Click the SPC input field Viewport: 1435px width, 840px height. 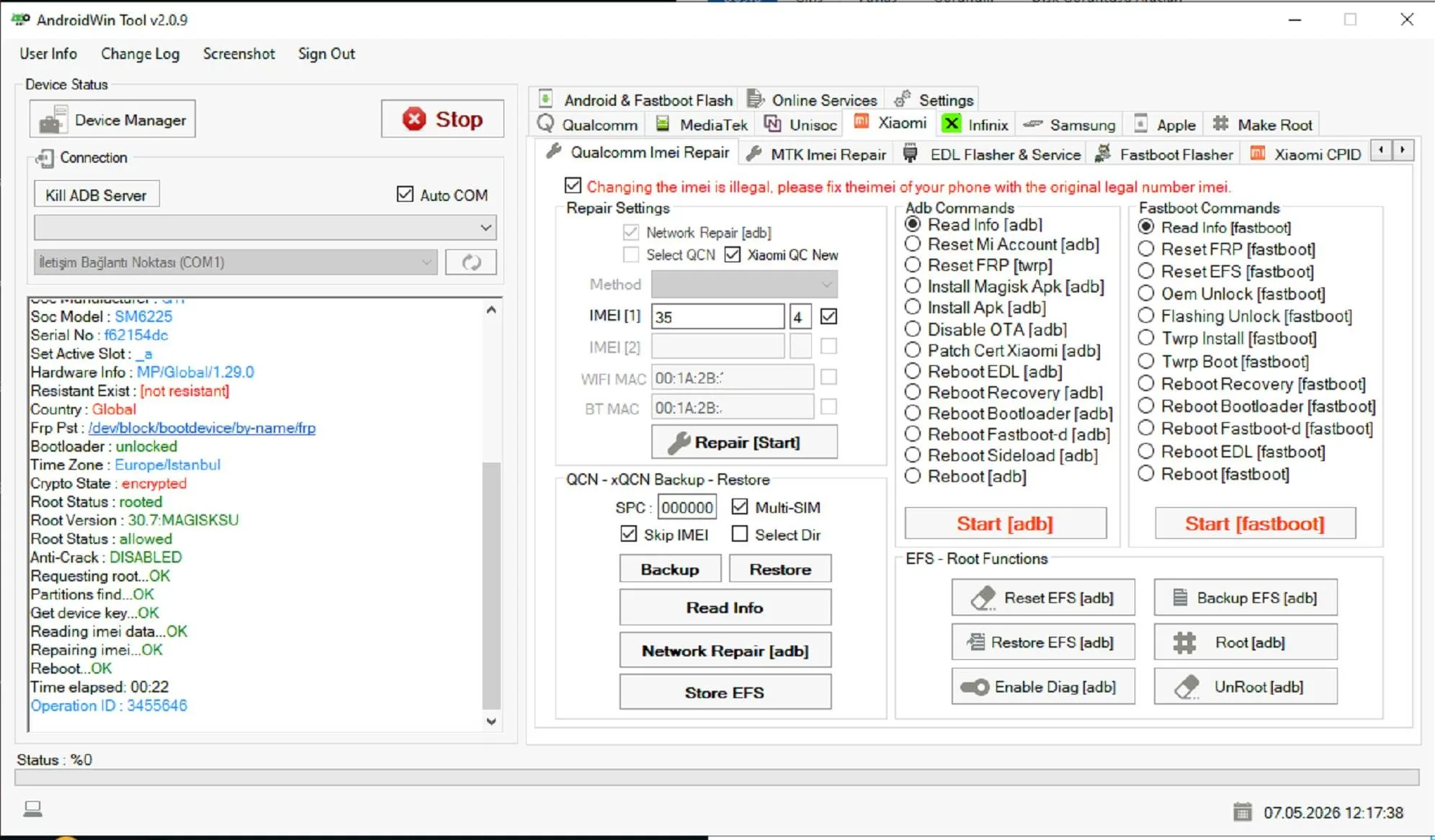coord(687,507)
